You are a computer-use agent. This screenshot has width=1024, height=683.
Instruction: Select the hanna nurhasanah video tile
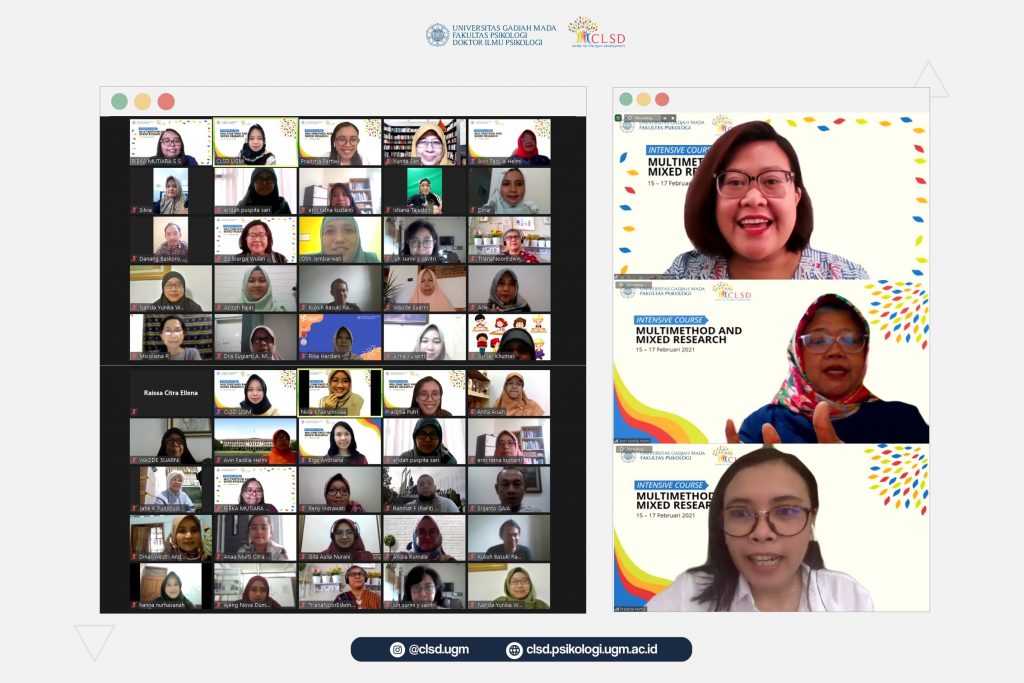pyautogui.click(x=171, y=586)
